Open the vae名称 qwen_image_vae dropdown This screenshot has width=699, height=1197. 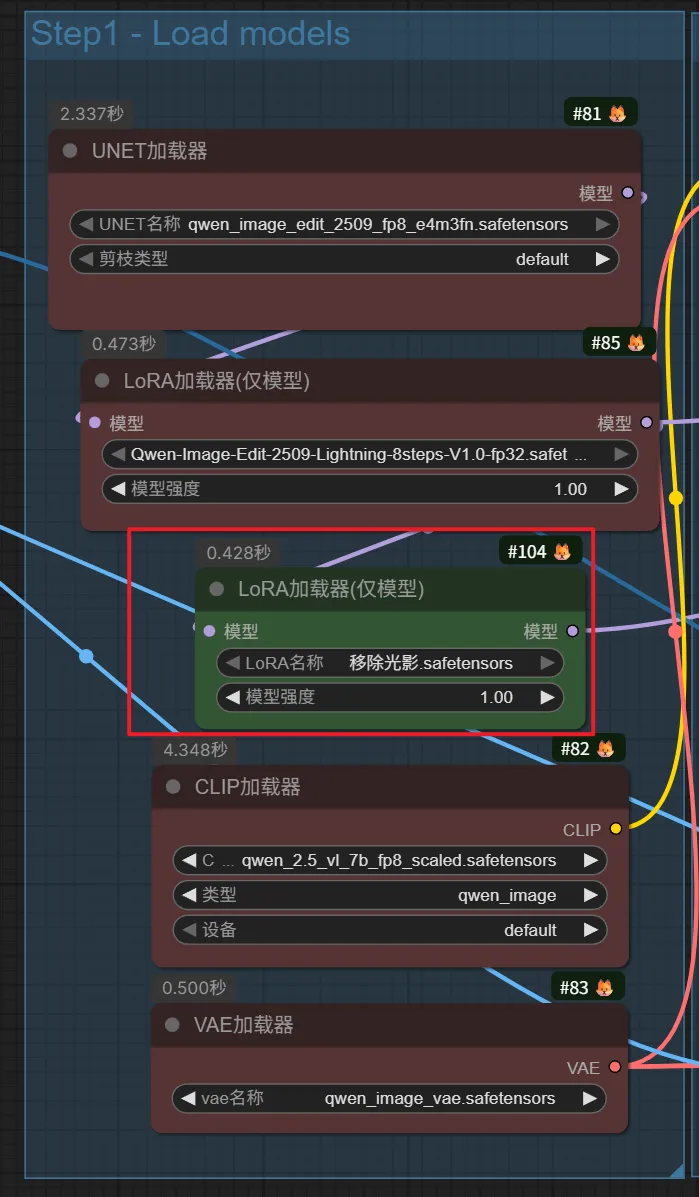click(x=389, y=1099)
